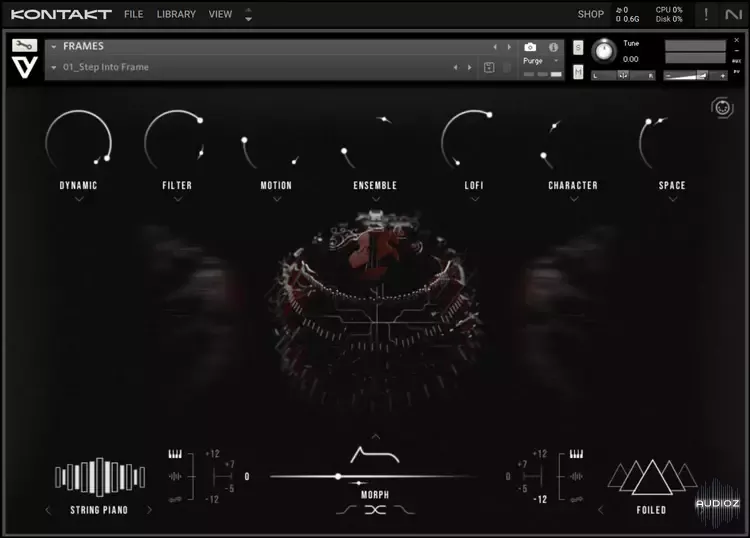Go to next instrument arrow in FRAMES row
The image size is (750, 538).
coord(509,47)
